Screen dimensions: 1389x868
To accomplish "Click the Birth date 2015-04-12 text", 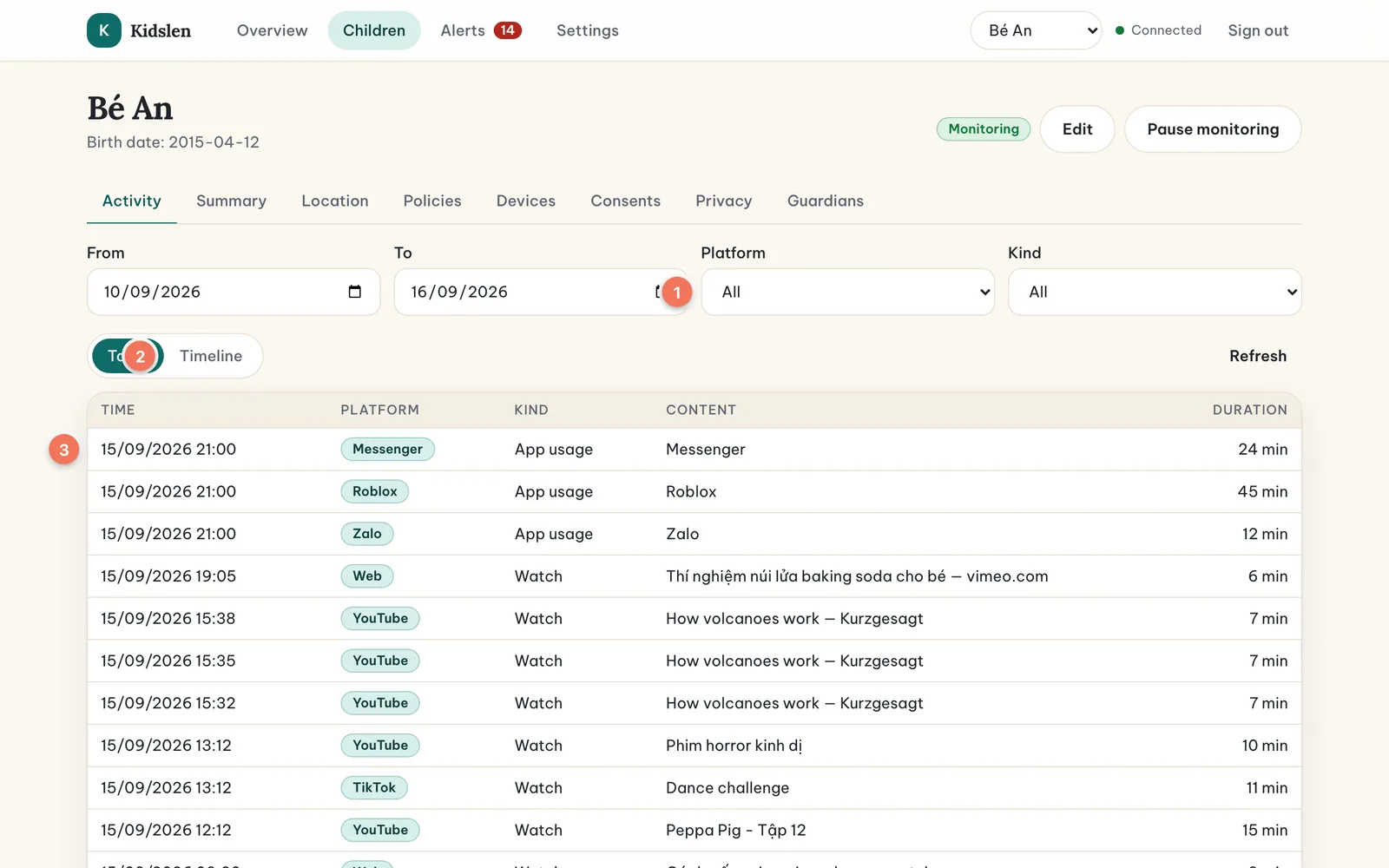I will 173,142.
